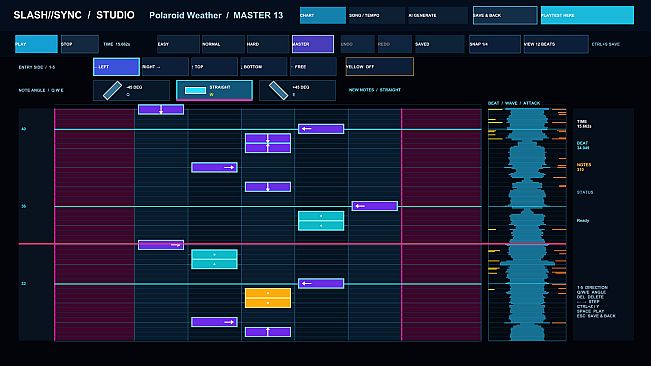Click the 'BEAT / WAVE / ATTACK' heading
Screen dimensions: 651x366
[514, 103]
